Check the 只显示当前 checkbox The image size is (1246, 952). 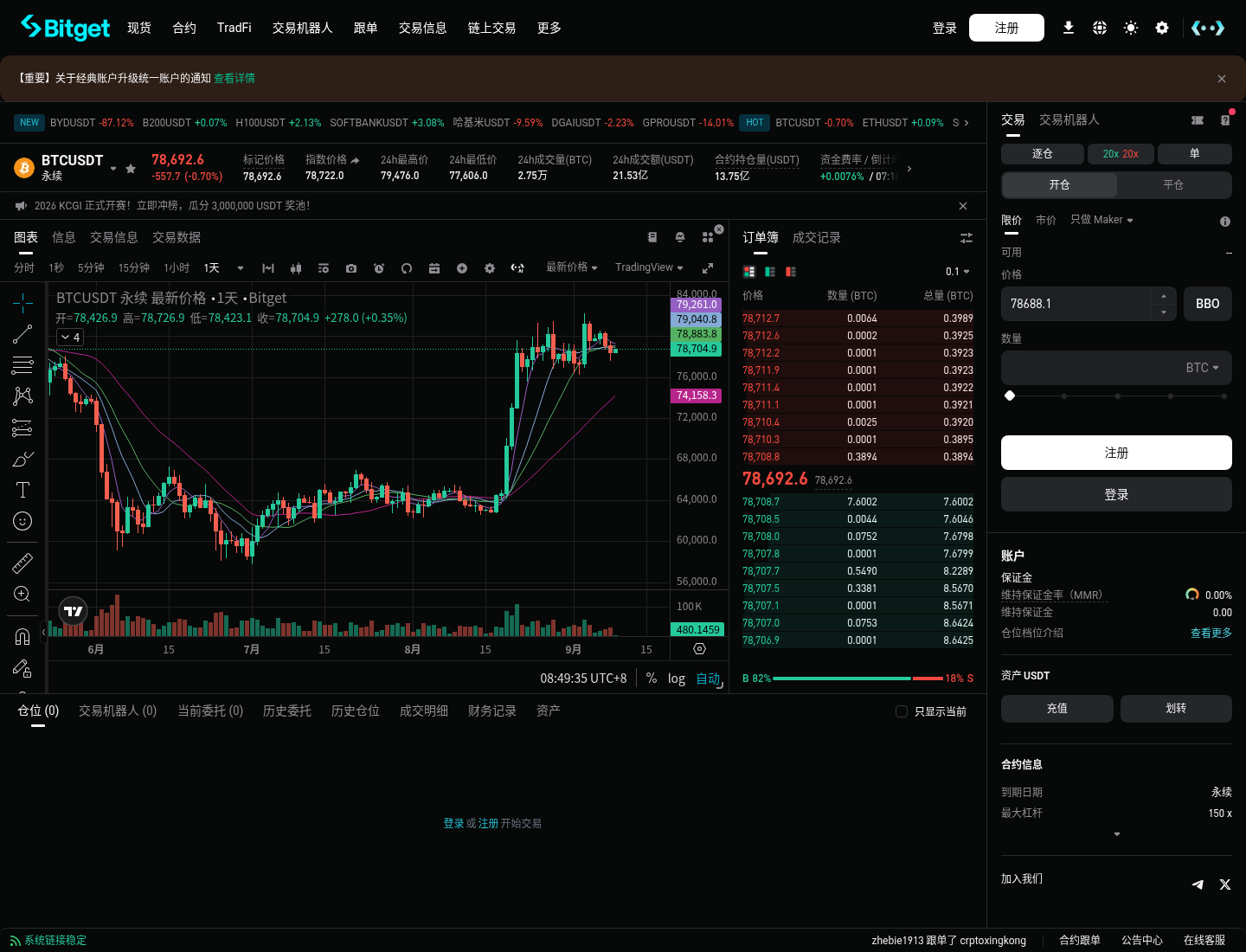click(x=902, y=711)
